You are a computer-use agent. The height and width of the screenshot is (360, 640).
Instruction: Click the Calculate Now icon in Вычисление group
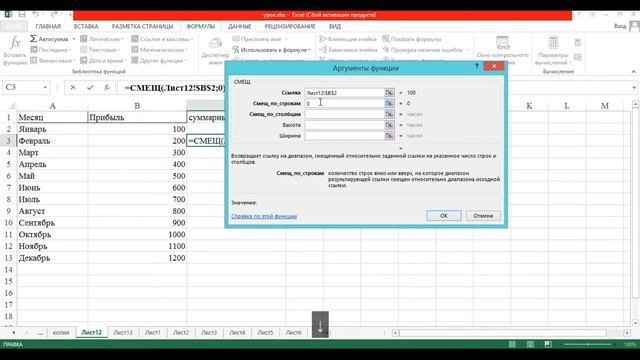[x=578, y=42]
